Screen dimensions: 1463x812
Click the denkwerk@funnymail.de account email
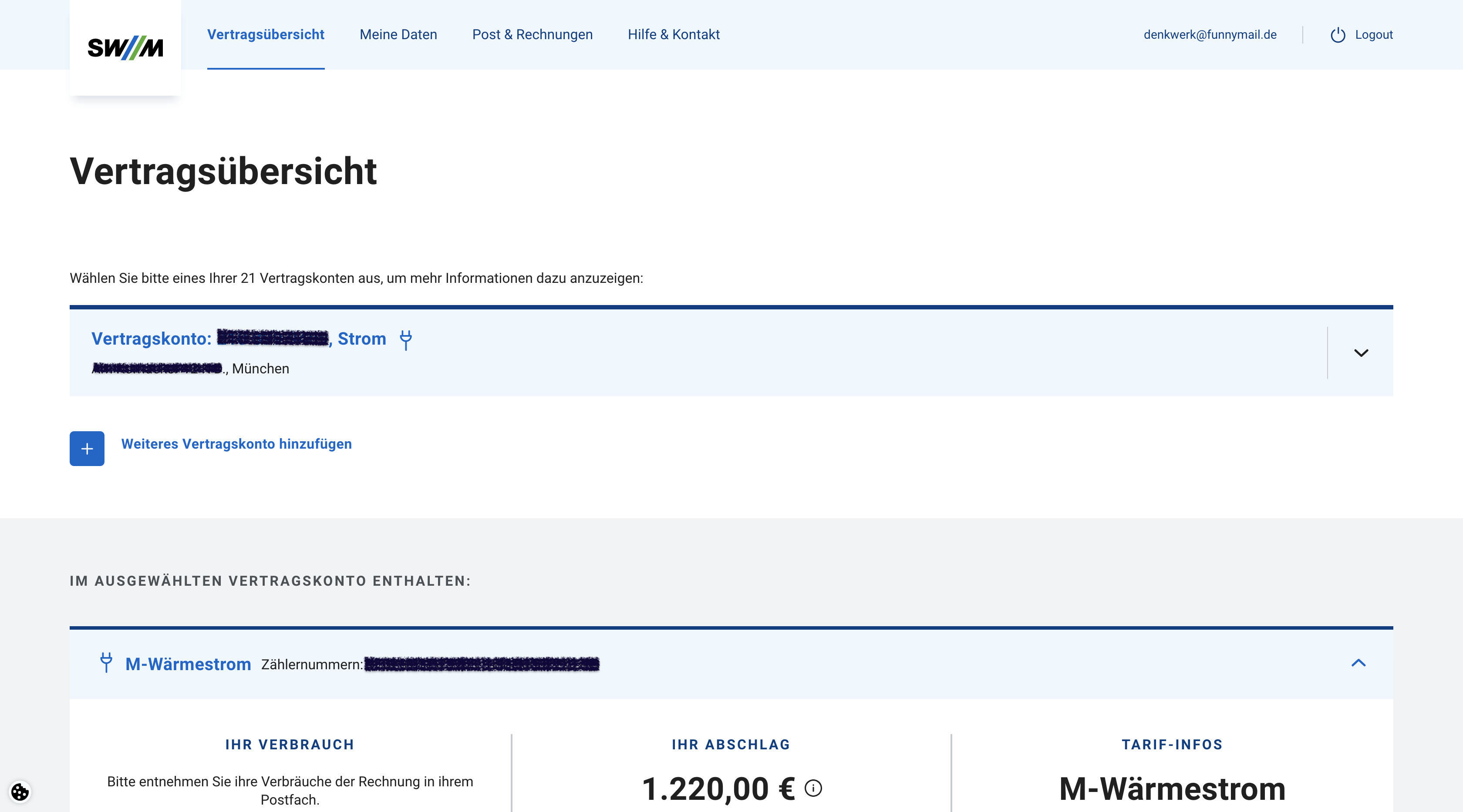1210,35
